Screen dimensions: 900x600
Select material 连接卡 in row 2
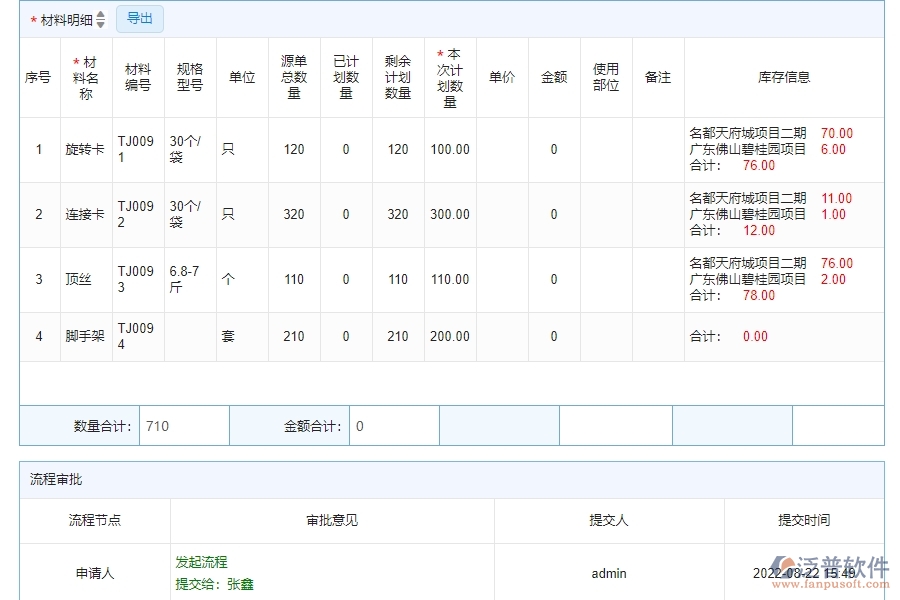click(86, 213)
